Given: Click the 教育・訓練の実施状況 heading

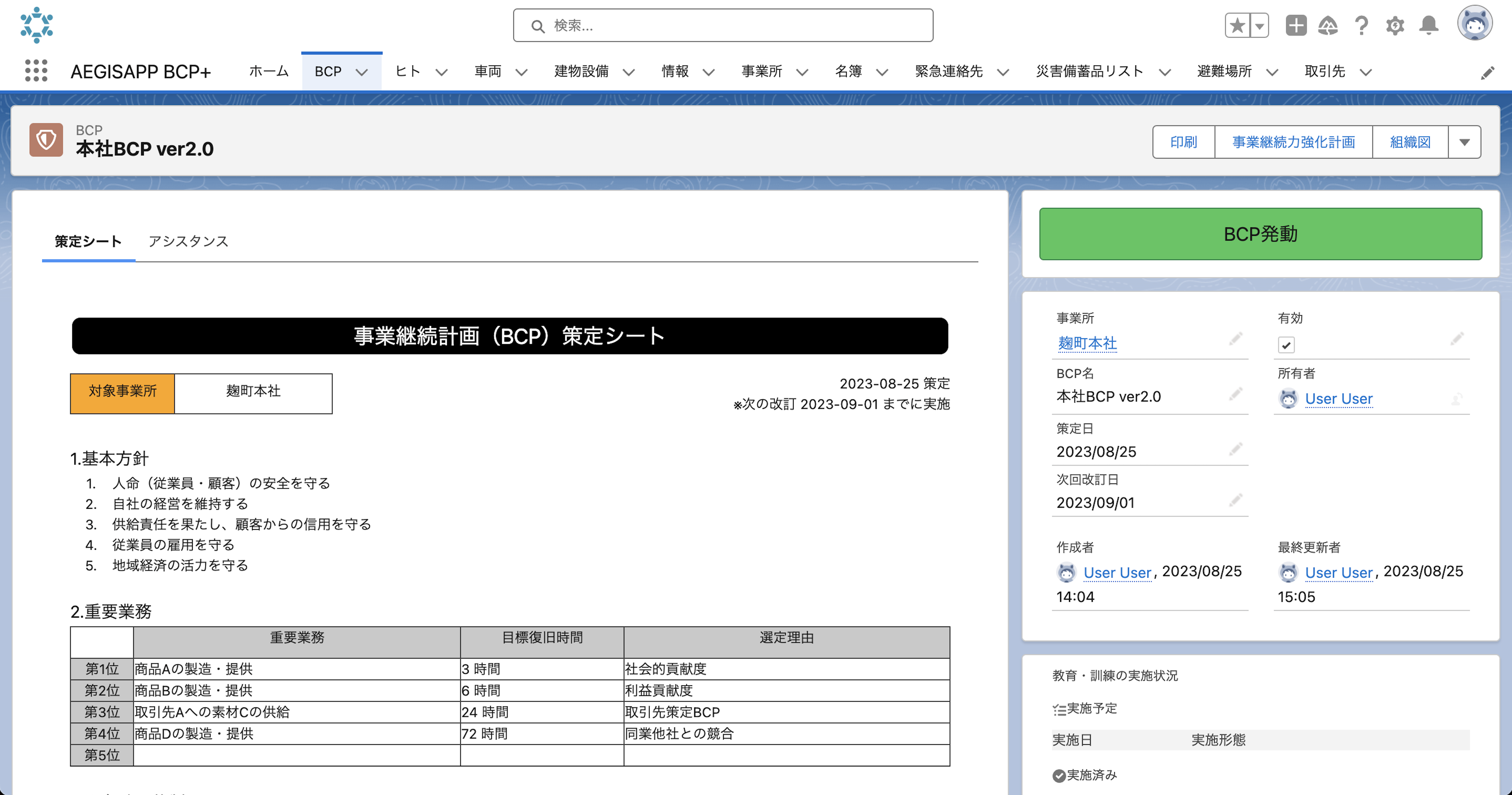Looking at the screenshot, I should [x=1115, y=676].
